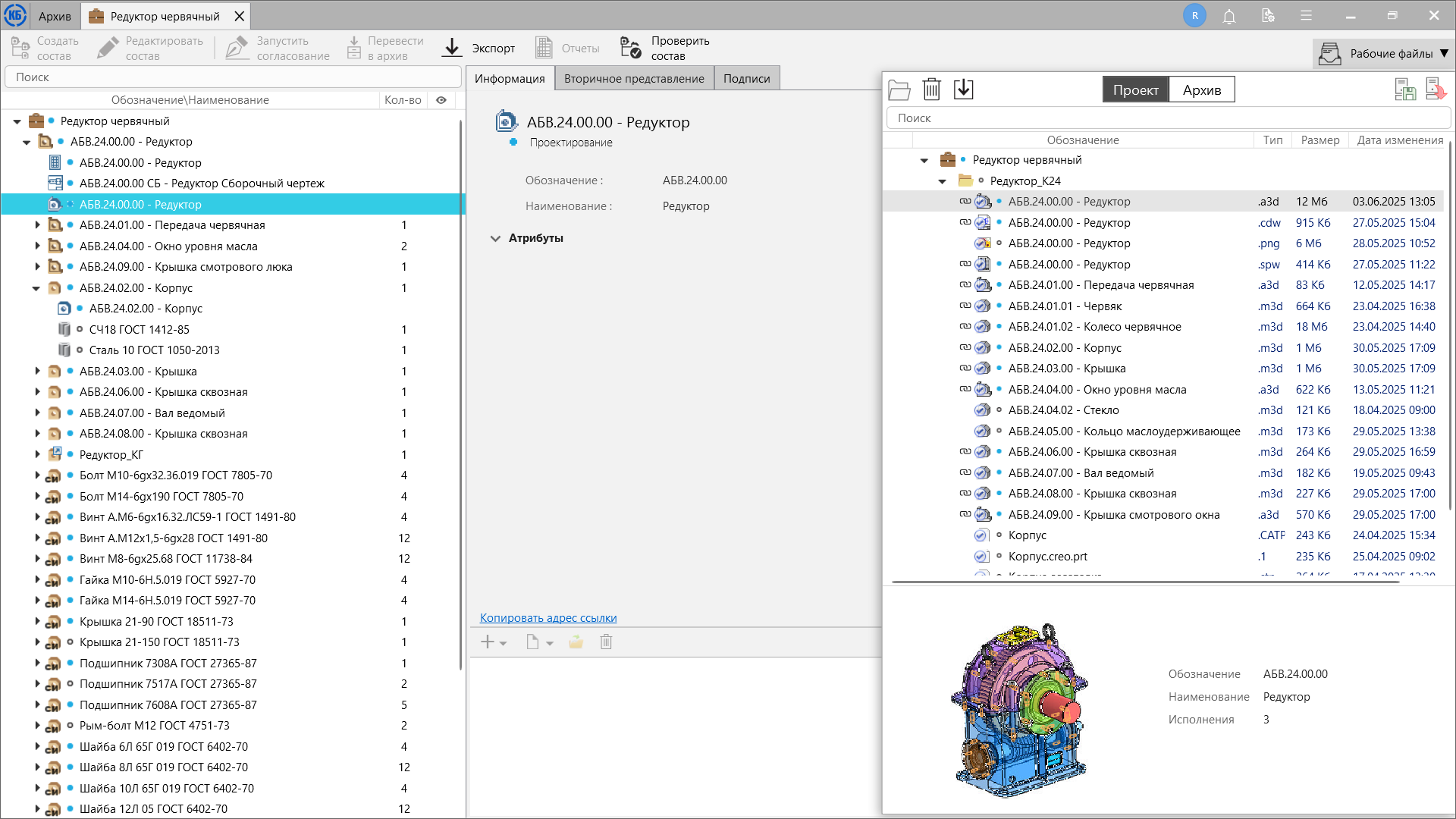The height and width of the screenshot is (819, 1456).
Task: Collapse the Атрибуты section
Action: click(x=495, y=238)
